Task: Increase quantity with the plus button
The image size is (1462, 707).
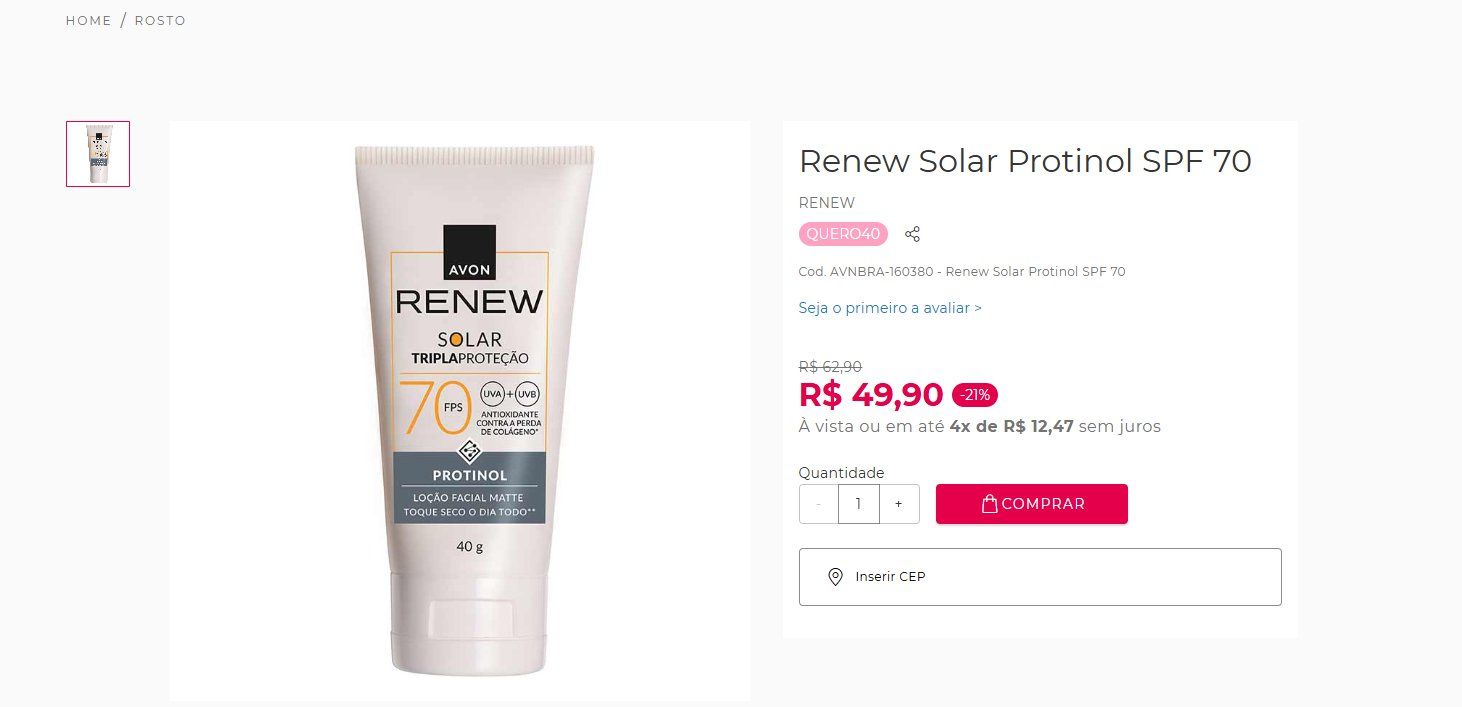Action: pyautogui.click(x=899, y=504)
